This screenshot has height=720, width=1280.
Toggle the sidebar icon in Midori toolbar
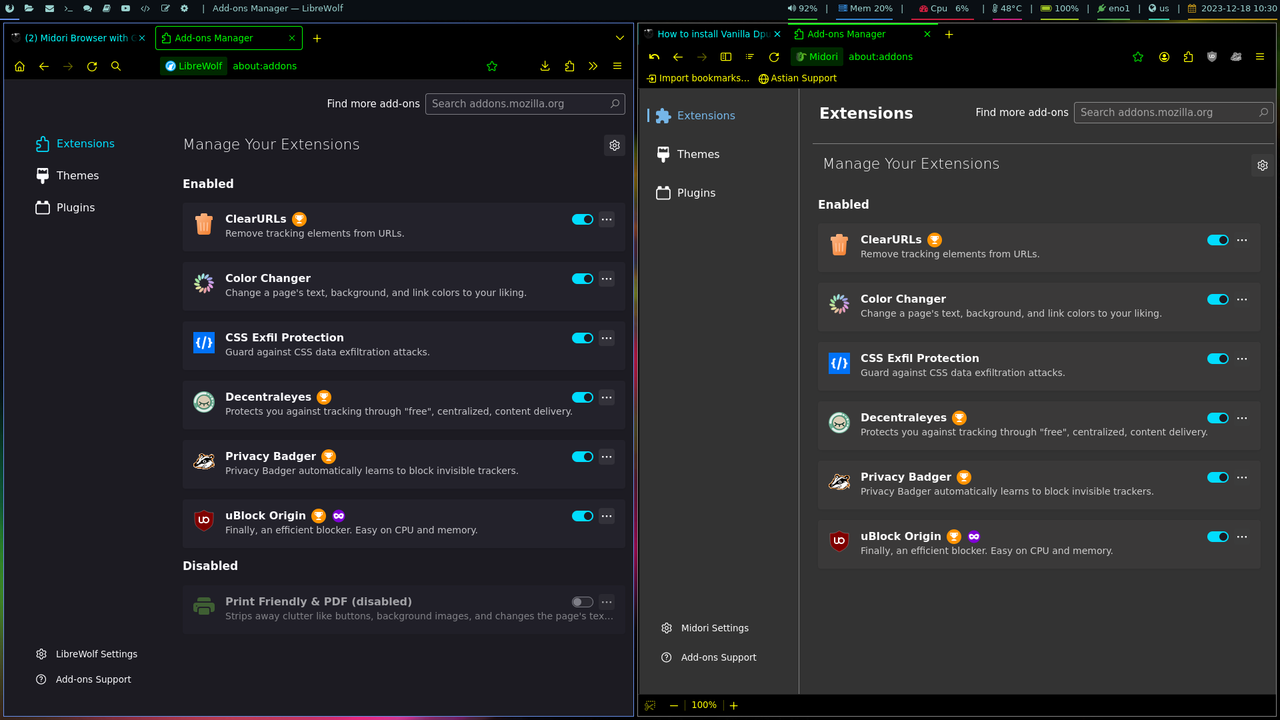pyautogui.click(x=726, y=57)
